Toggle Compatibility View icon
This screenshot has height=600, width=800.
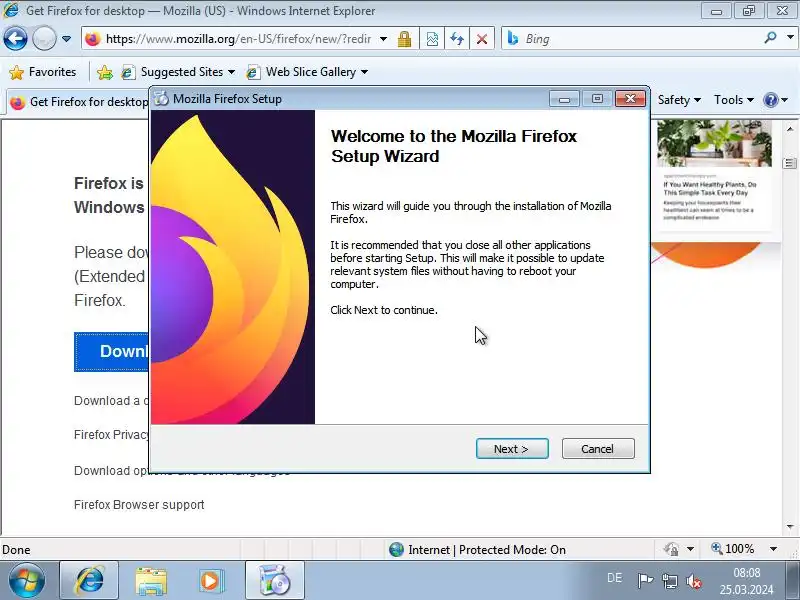tap(432, 39)
